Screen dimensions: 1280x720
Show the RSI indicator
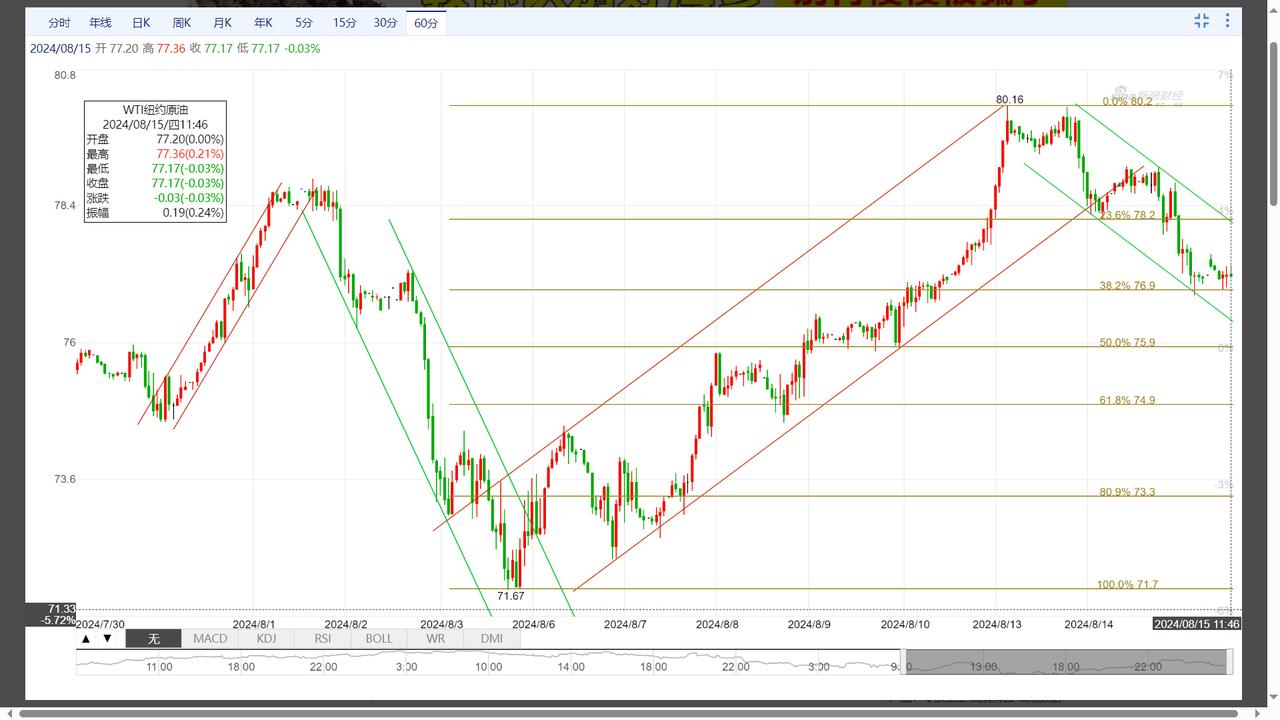(323, 638)
